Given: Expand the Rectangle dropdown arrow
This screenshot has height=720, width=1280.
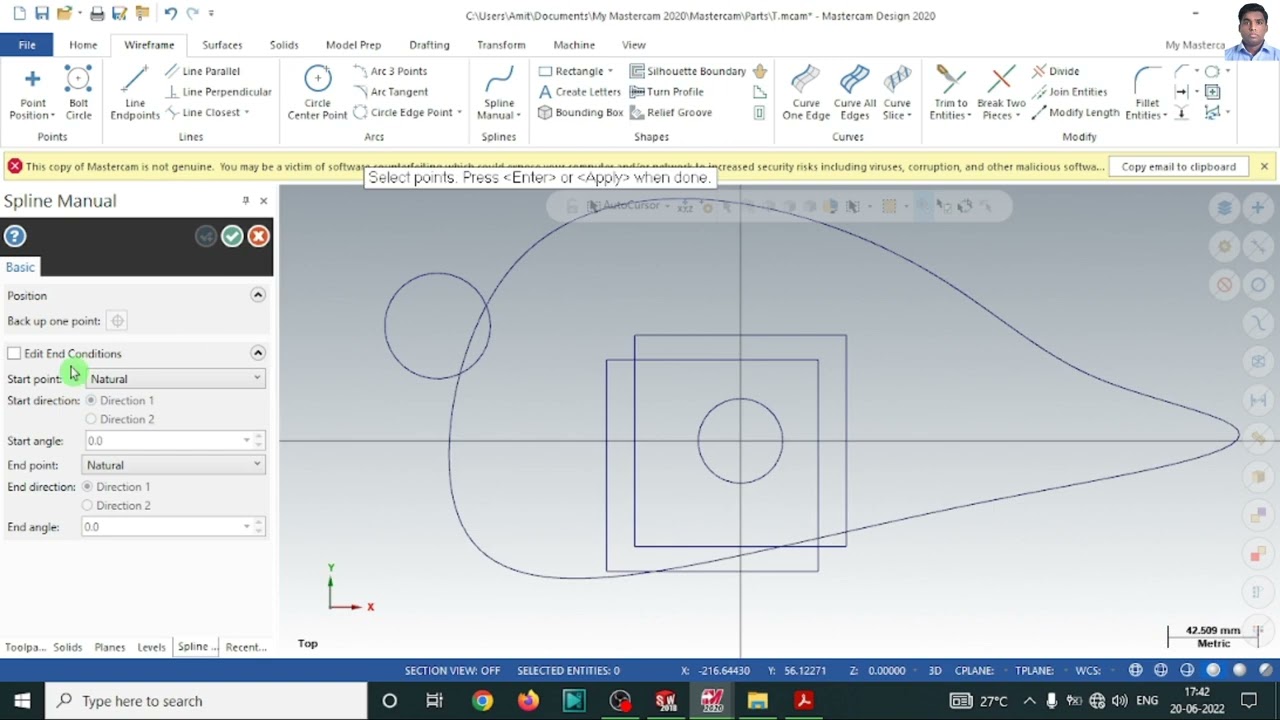Looking at the screenshot, I should pos(610,71).
